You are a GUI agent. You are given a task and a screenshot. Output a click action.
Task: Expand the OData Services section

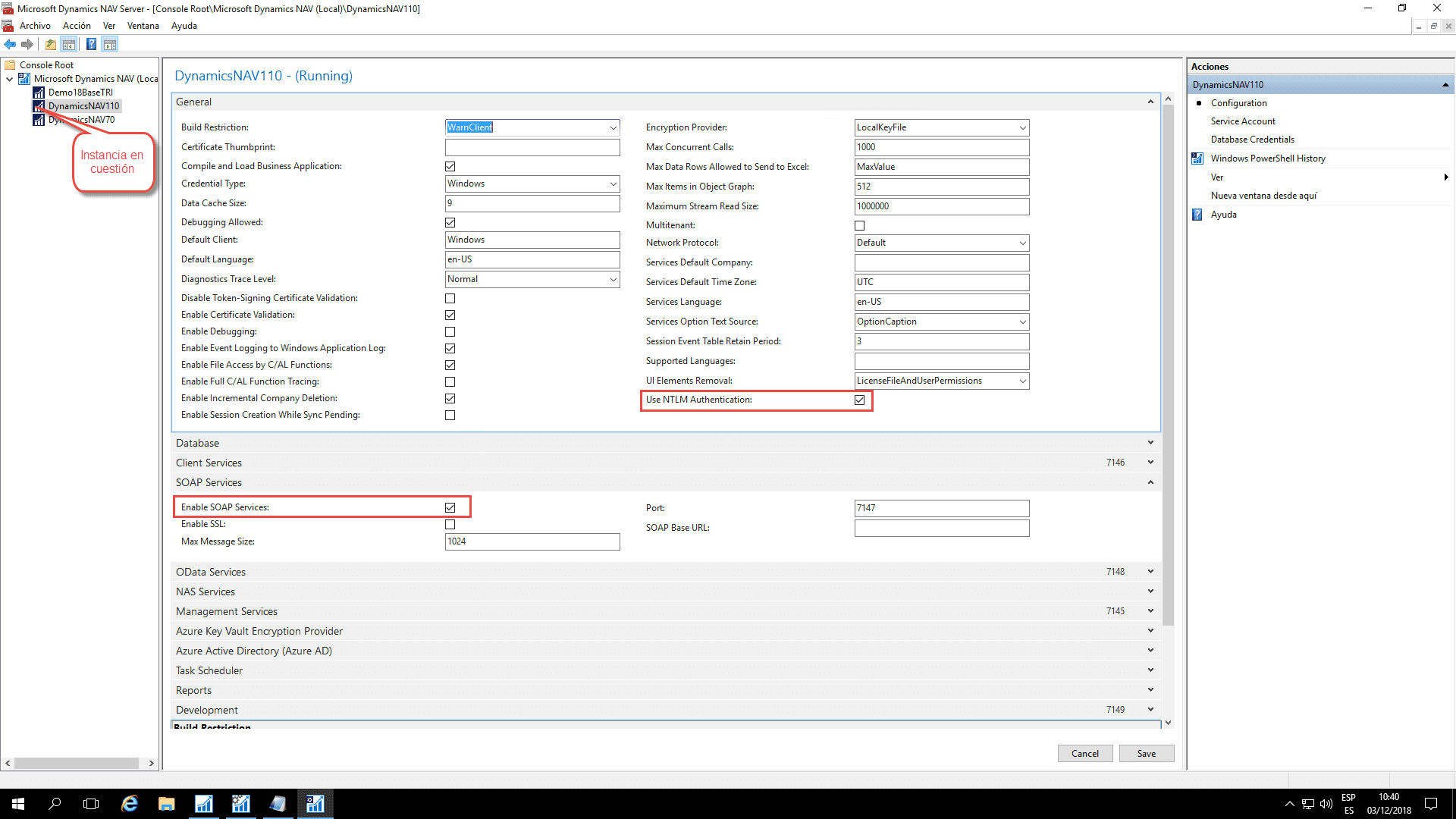pos(1150,571)
